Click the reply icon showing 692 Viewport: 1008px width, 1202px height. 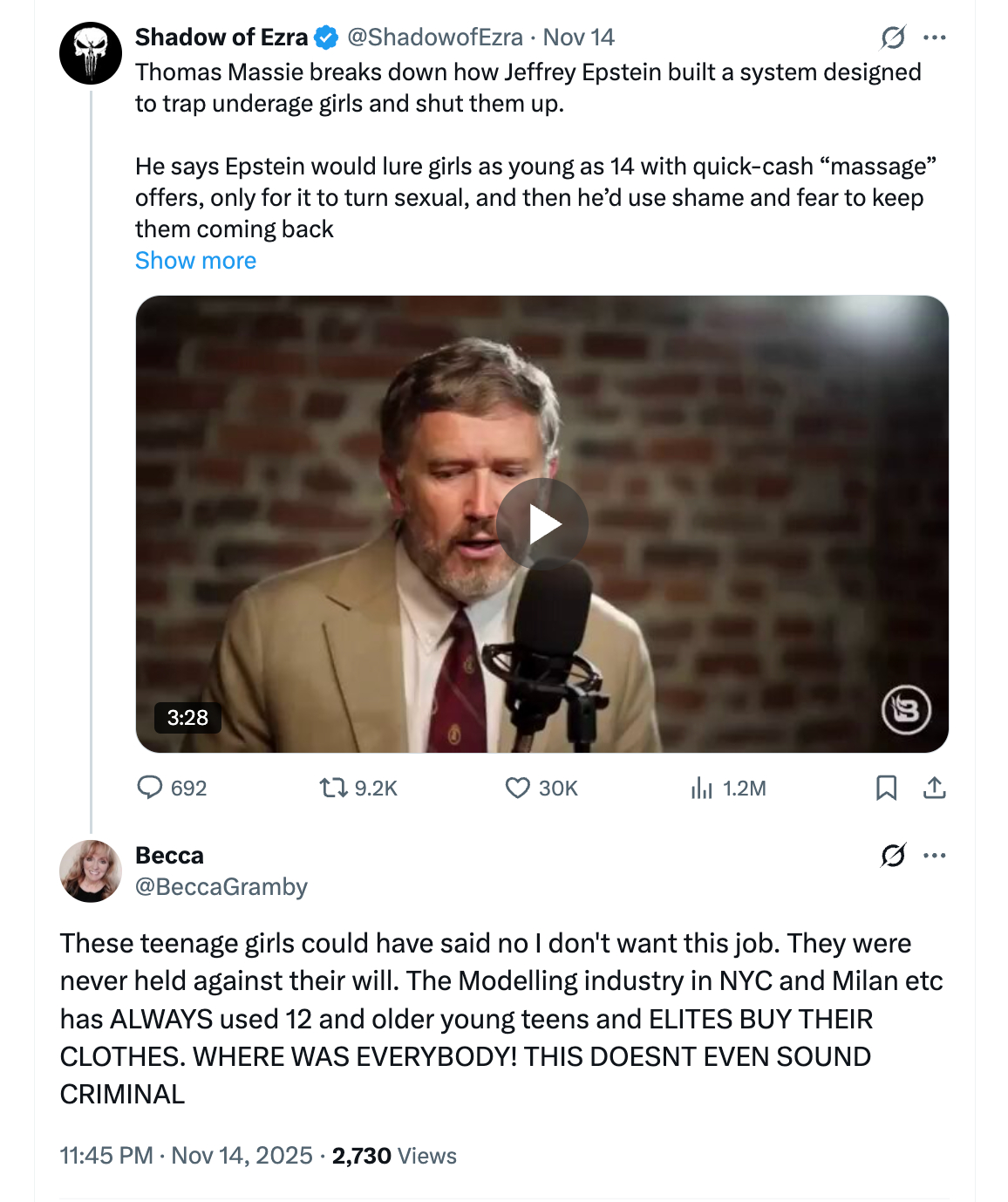(x=151, y=788)
